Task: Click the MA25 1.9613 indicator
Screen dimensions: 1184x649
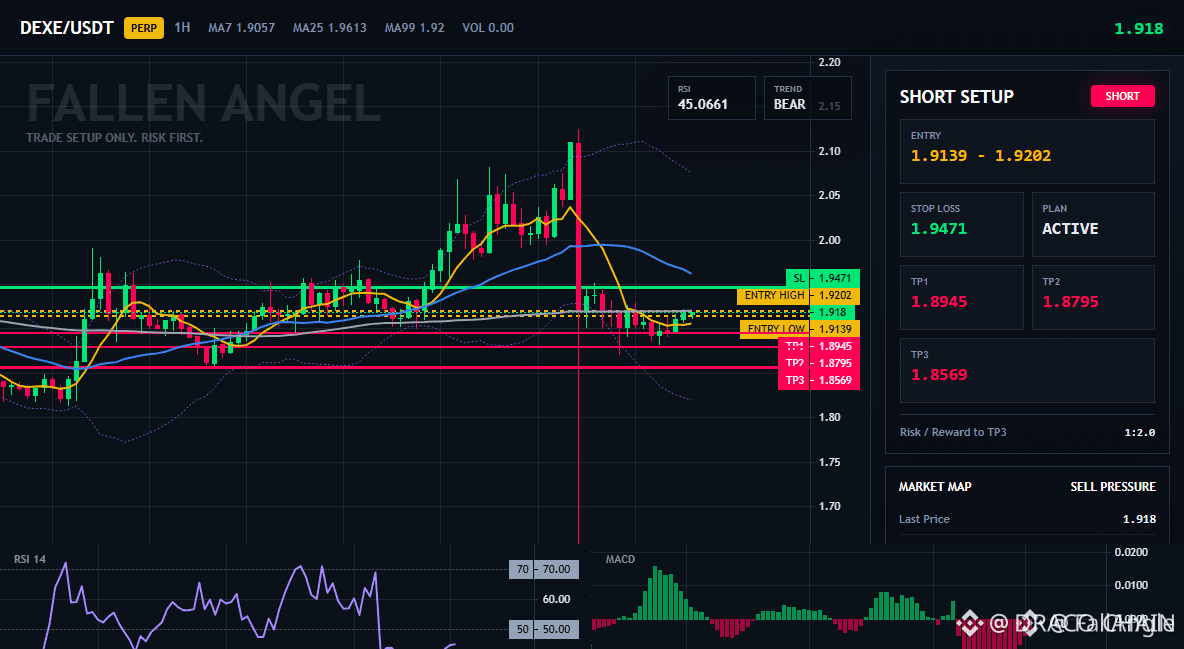Action: coord(329,27)
